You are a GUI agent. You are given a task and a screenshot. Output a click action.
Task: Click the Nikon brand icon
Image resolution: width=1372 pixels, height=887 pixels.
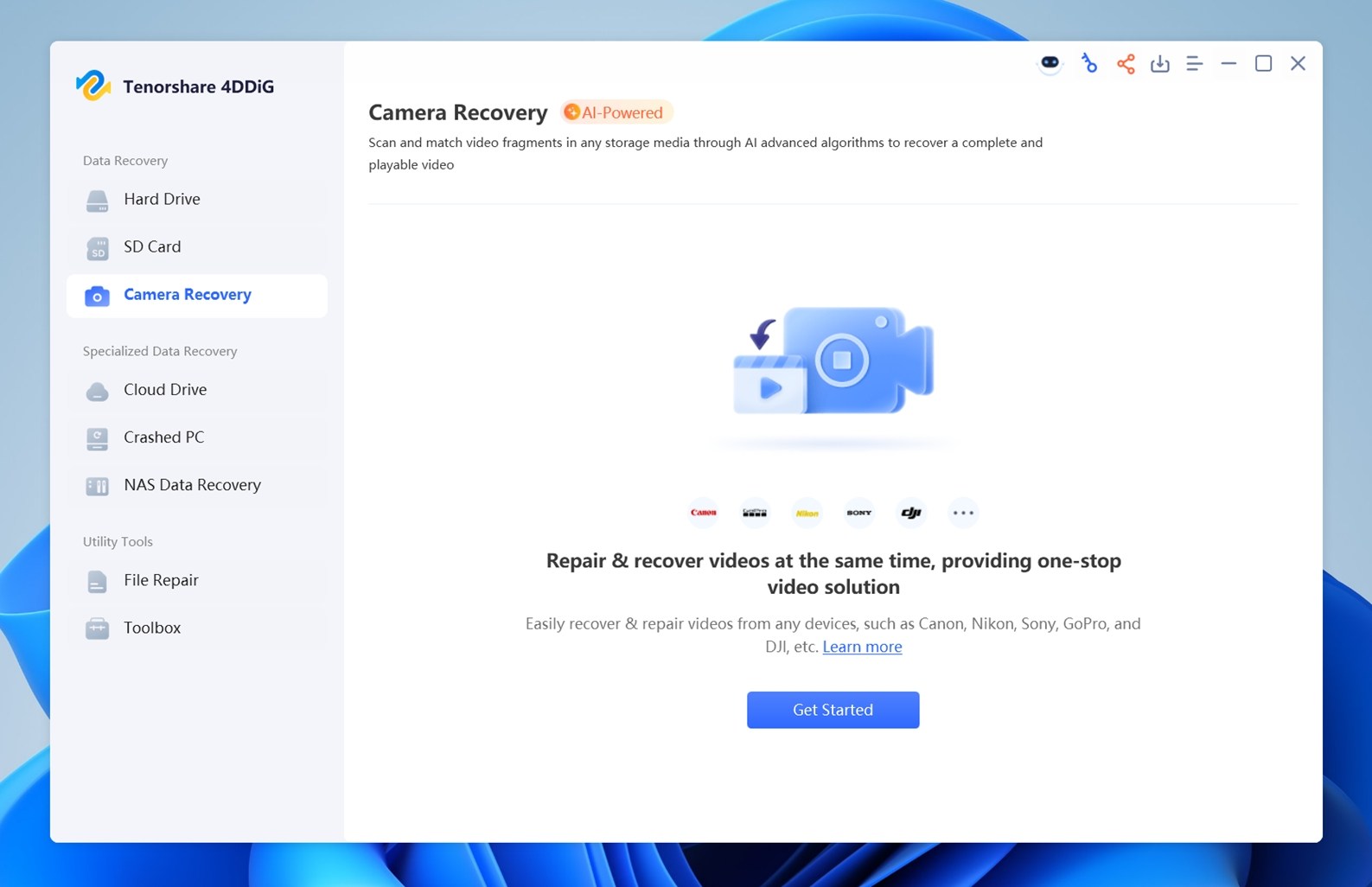point(807,513)
